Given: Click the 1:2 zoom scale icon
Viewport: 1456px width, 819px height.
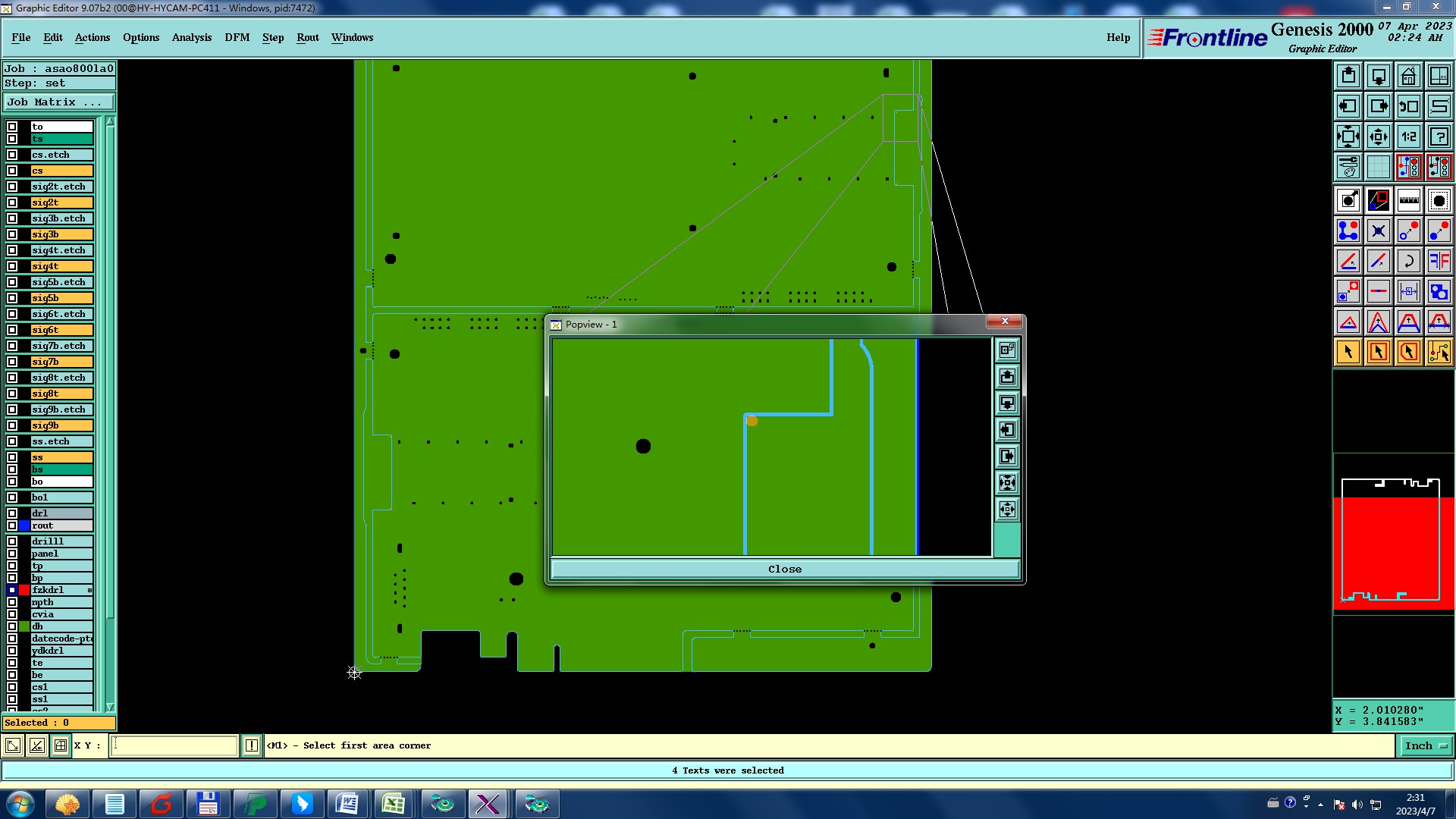Looking at the screenshot, I should (1408, 137).
